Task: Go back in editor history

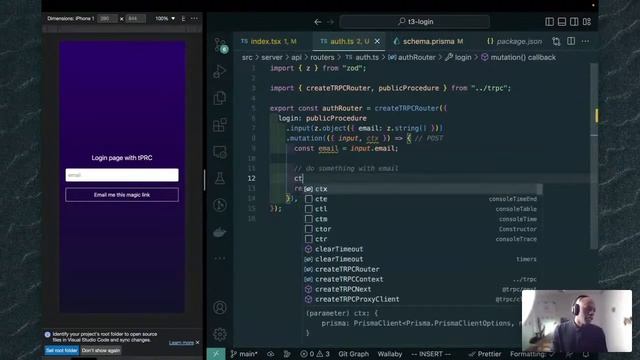Action: click(318, 22)
